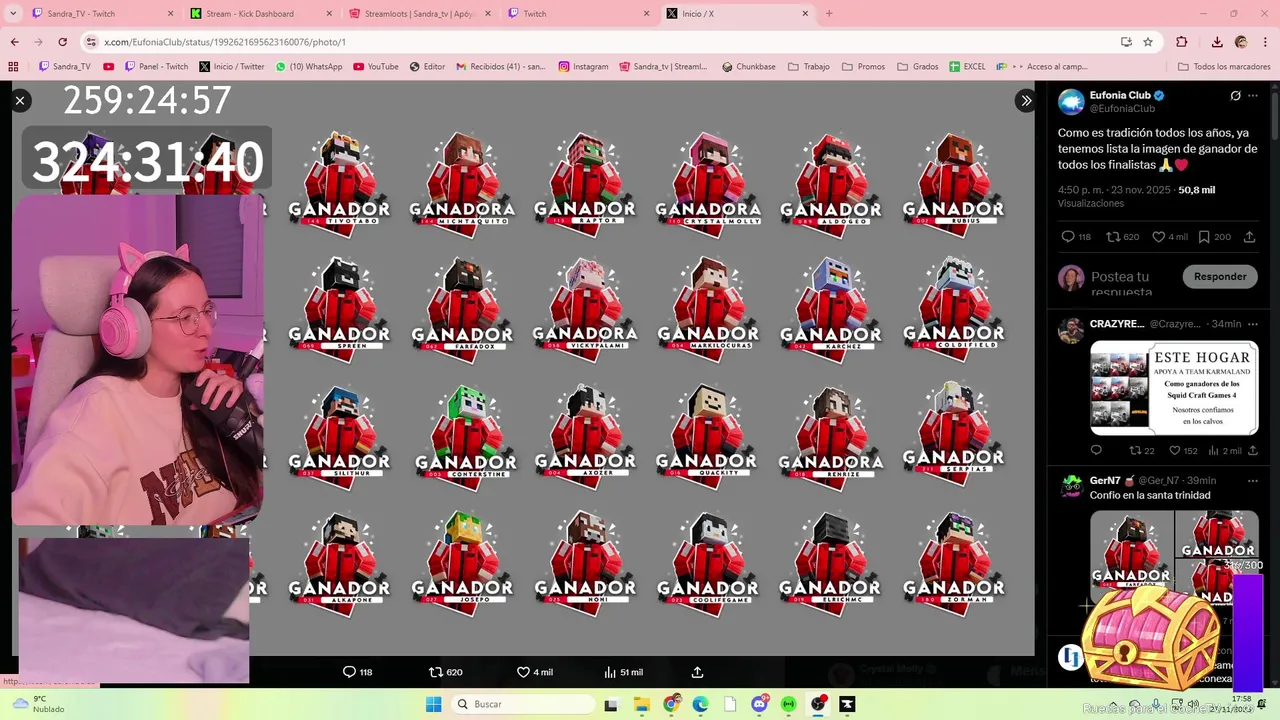Switch to the plain Twitch browser tab
Viewport: 1280px width, 720px height.
[x=579, y=13]
